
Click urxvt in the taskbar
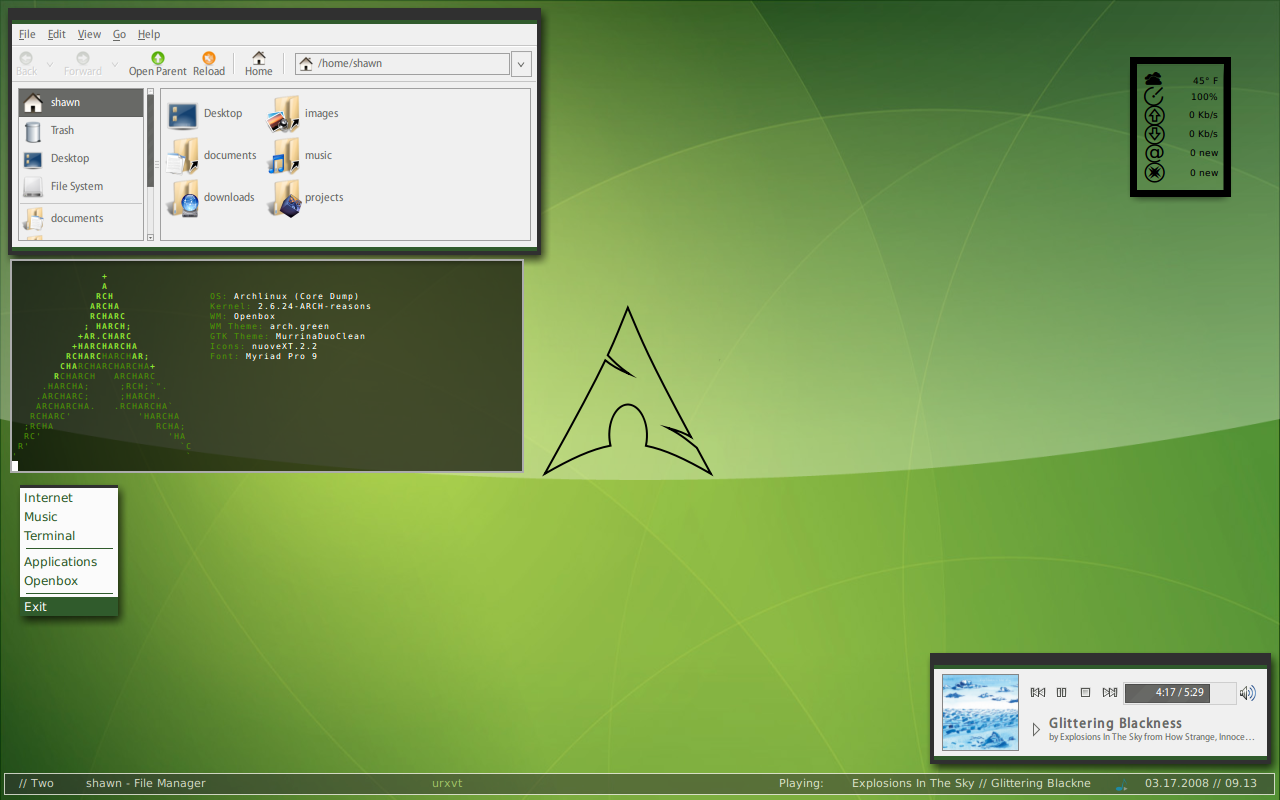click(x=447, y=783)
